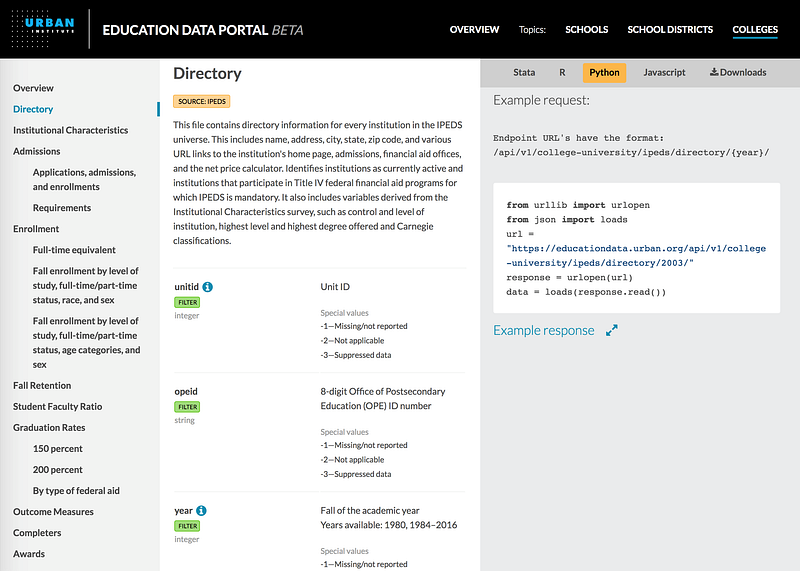This screenshot has width=800, height=571.
Task: Expand the Admissions section in sidebar
Action: (37, 151)
